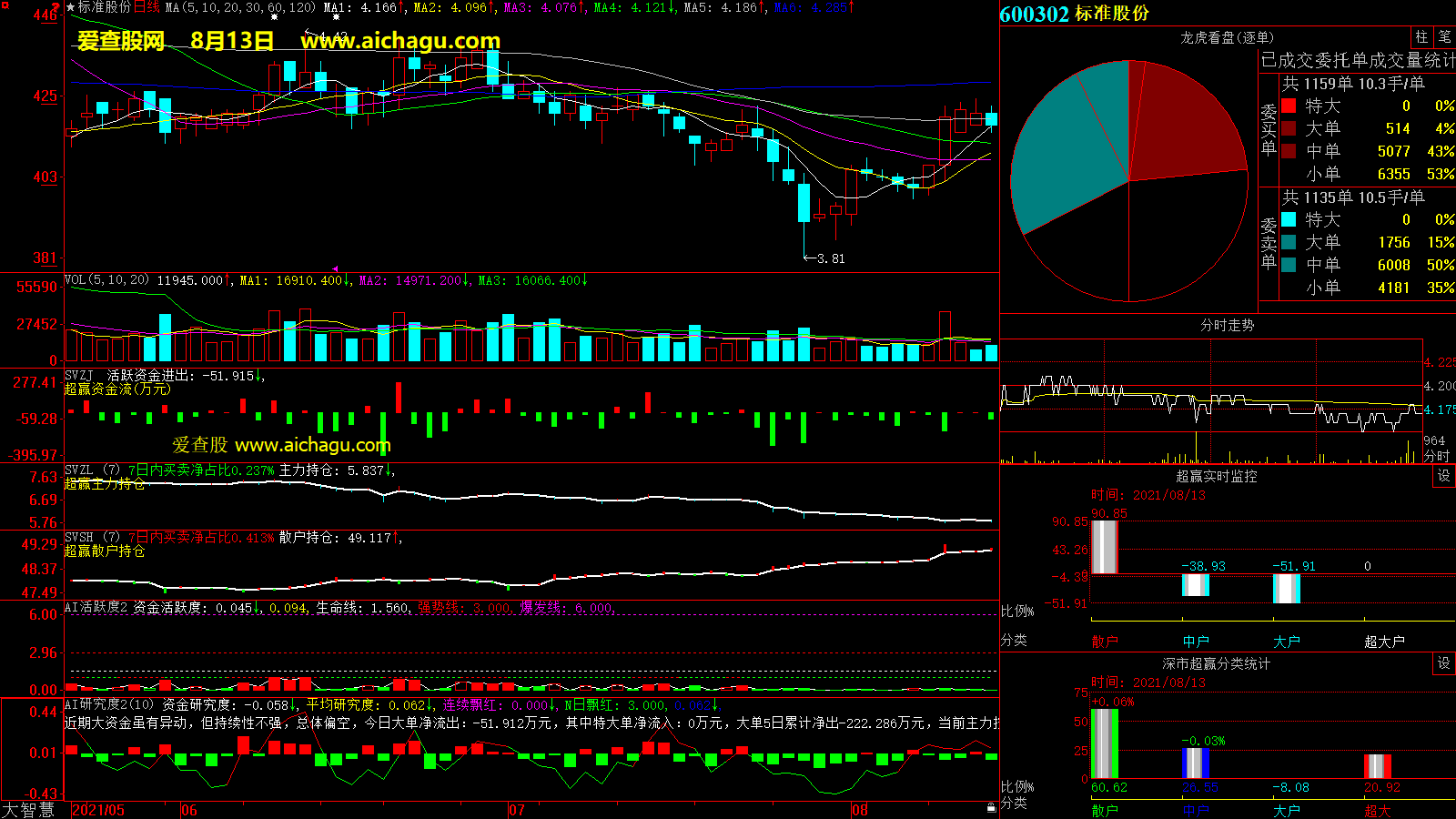Click the star icon before 标准股份

click(x=71, y=7)
